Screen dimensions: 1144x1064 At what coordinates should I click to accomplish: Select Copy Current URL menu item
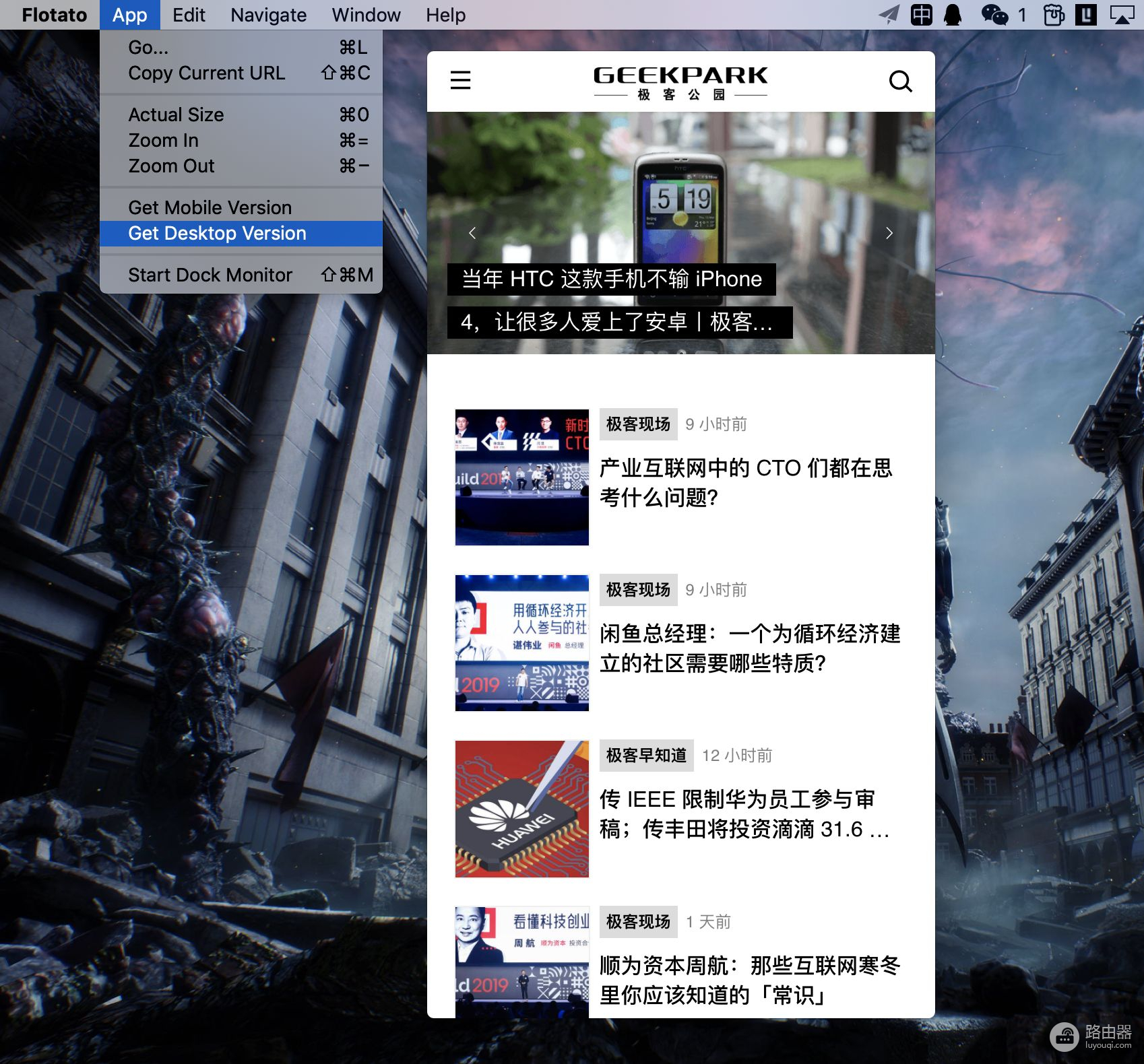tap(241, 73)
